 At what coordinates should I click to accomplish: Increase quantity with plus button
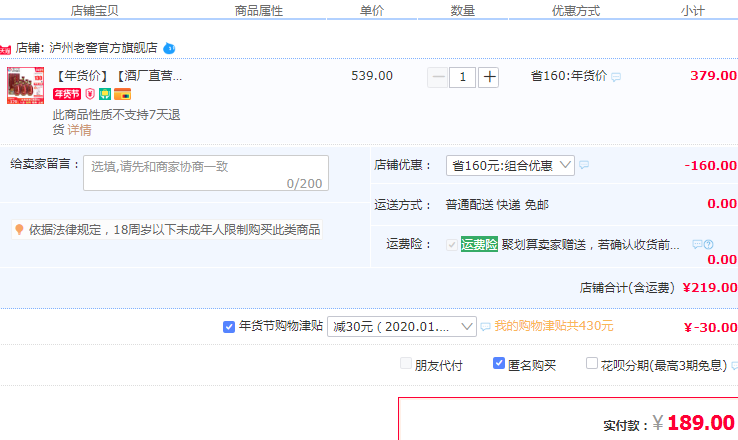[x=489, y=77]
